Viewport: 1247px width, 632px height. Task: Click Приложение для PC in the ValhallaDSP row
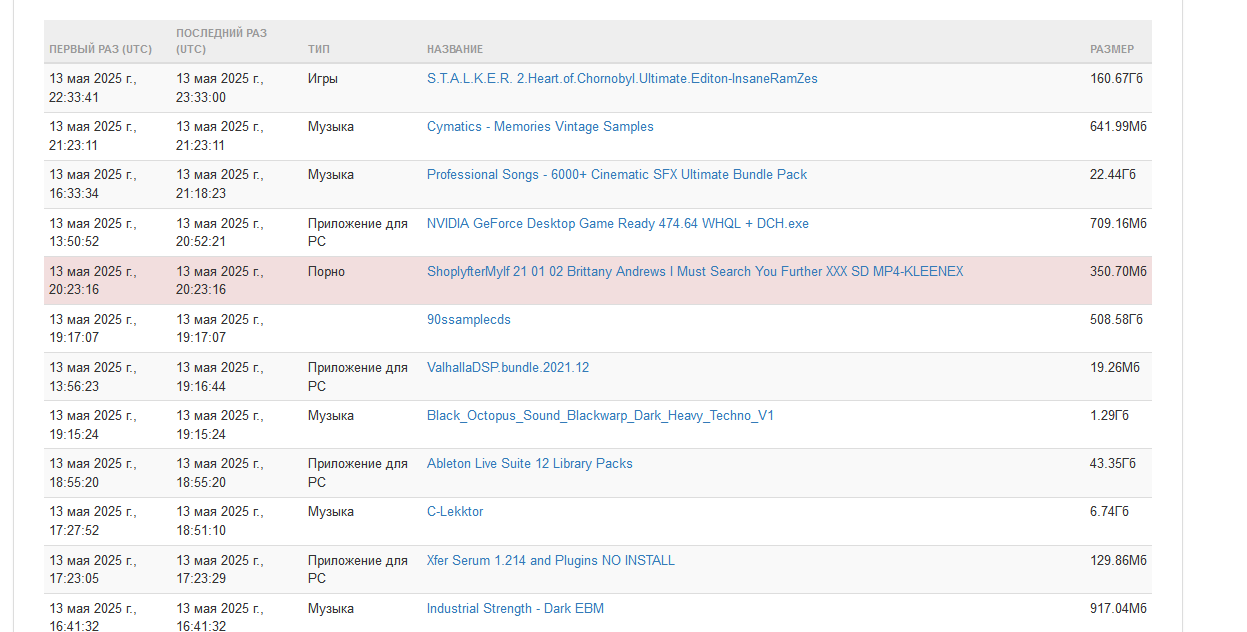[x=358, y=377]
